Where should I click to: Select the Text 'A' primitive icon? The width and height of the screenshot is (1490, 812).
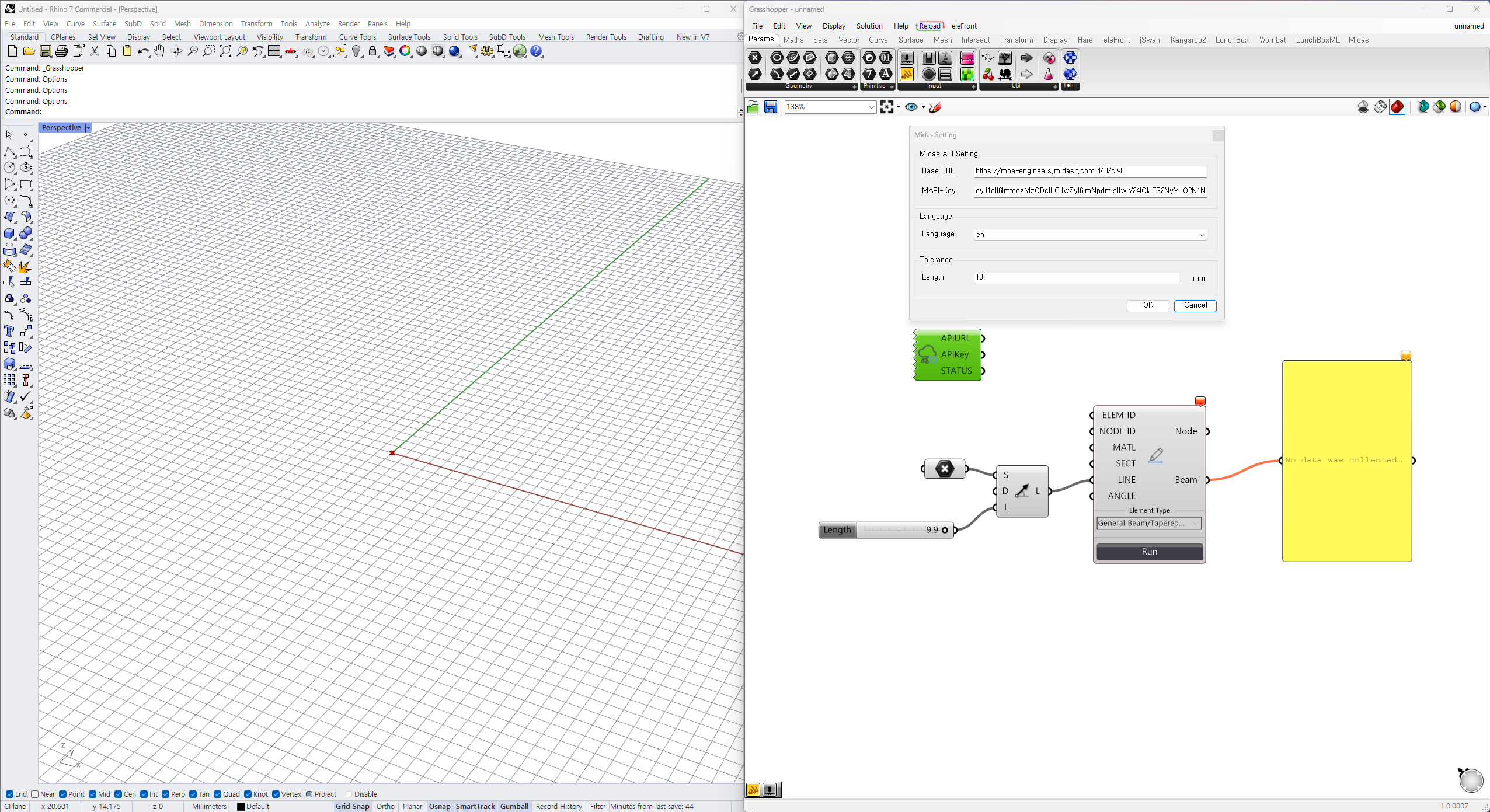pos(886,74)
